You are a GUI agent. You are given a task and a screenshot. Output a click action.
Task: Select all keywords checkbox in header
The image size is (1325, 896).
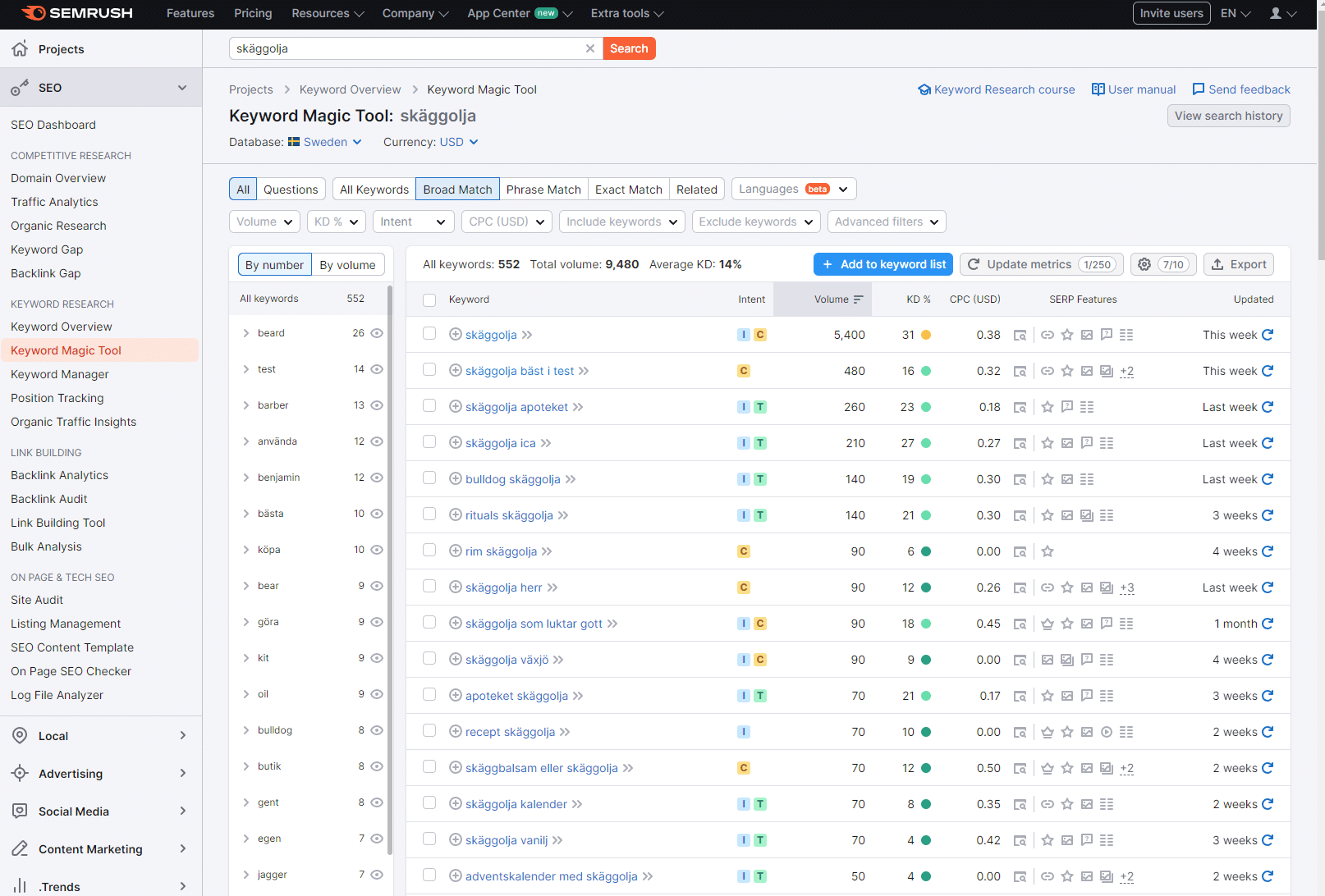point(429,299)
